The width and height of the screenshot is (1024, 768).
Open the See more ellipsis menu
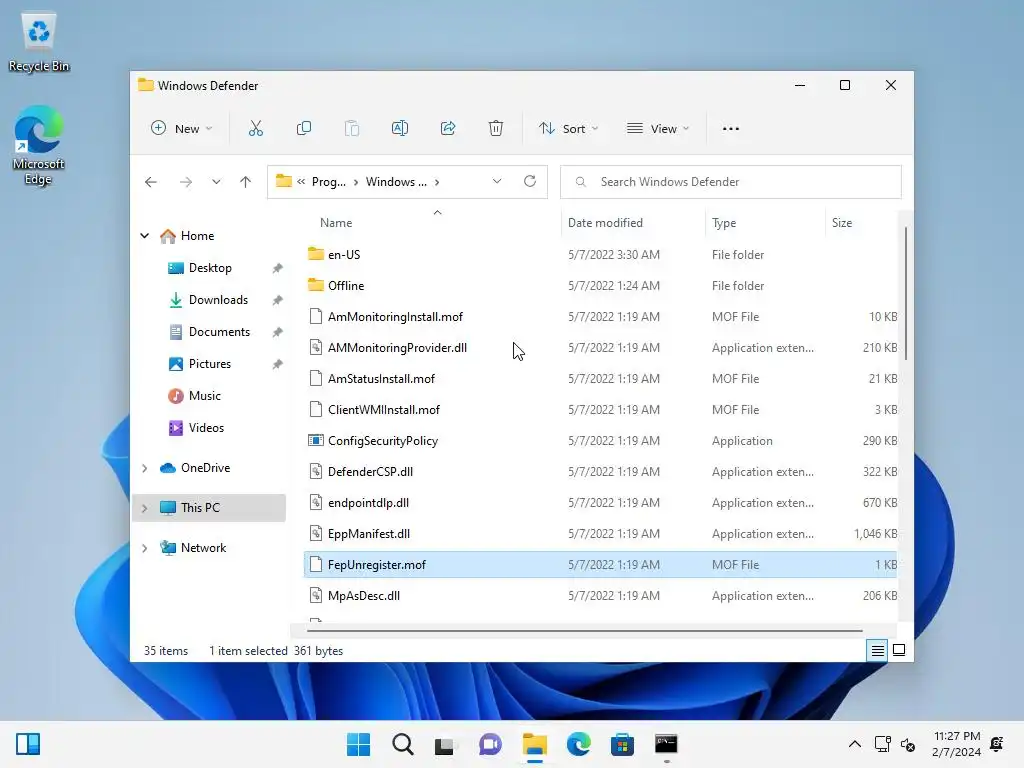(x=731, y=129)
